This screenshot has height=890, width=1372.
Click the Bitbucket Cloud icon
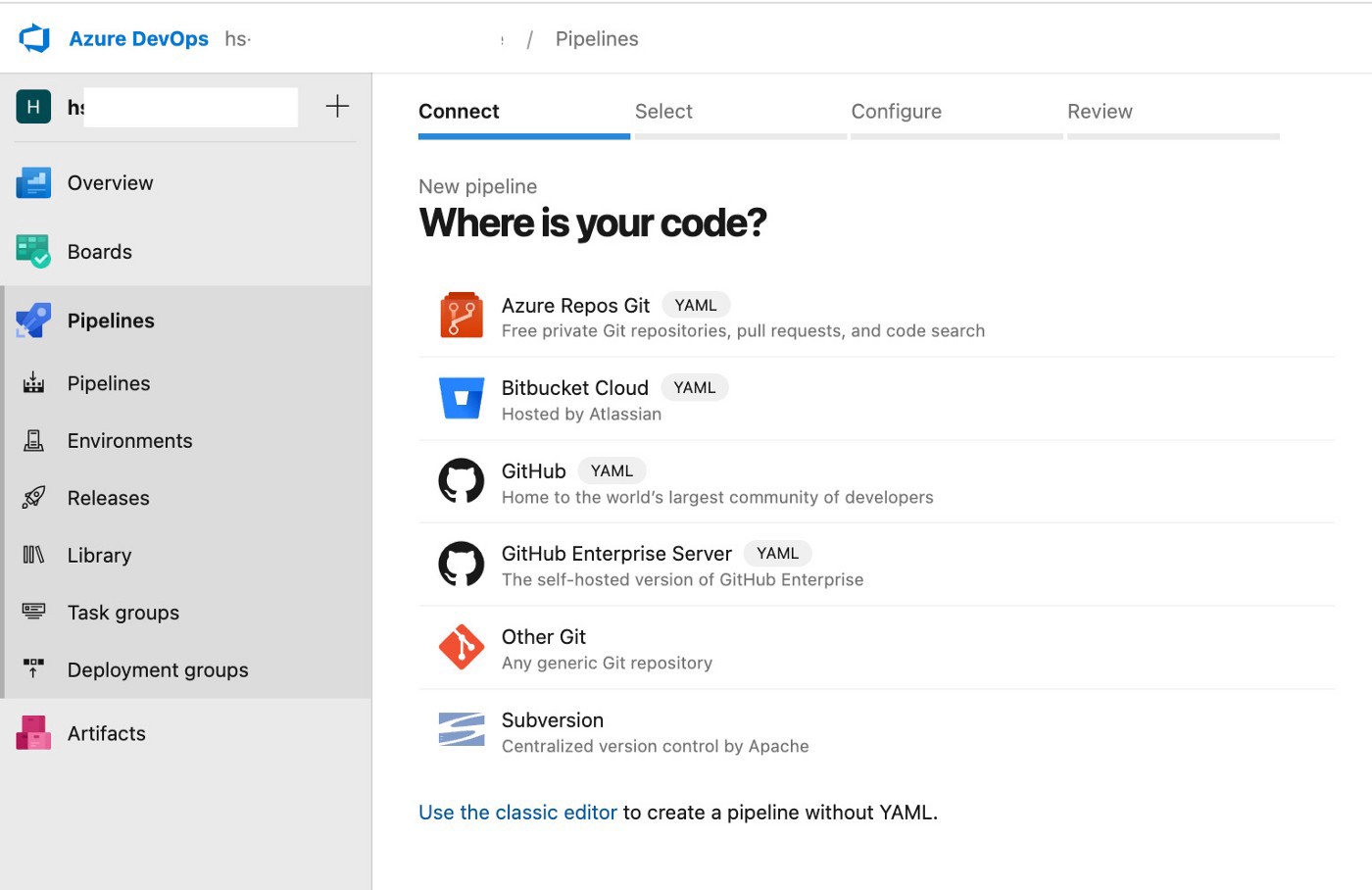coord(462,397)
